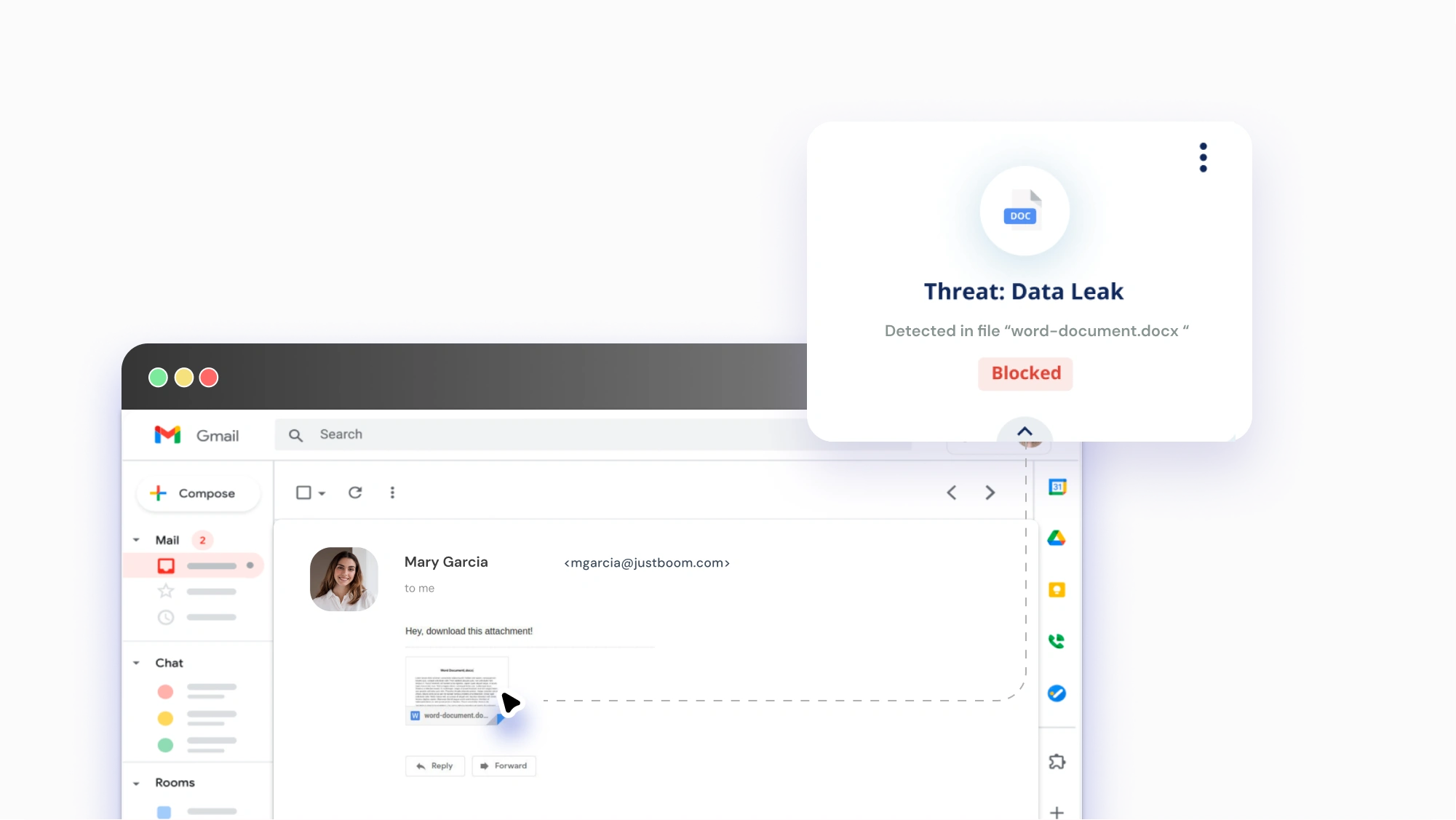Screen dimensions: 1456x820
Task: Open three-dot menu on threat card
Action: pyautogui.click(x=1203, y=157)
